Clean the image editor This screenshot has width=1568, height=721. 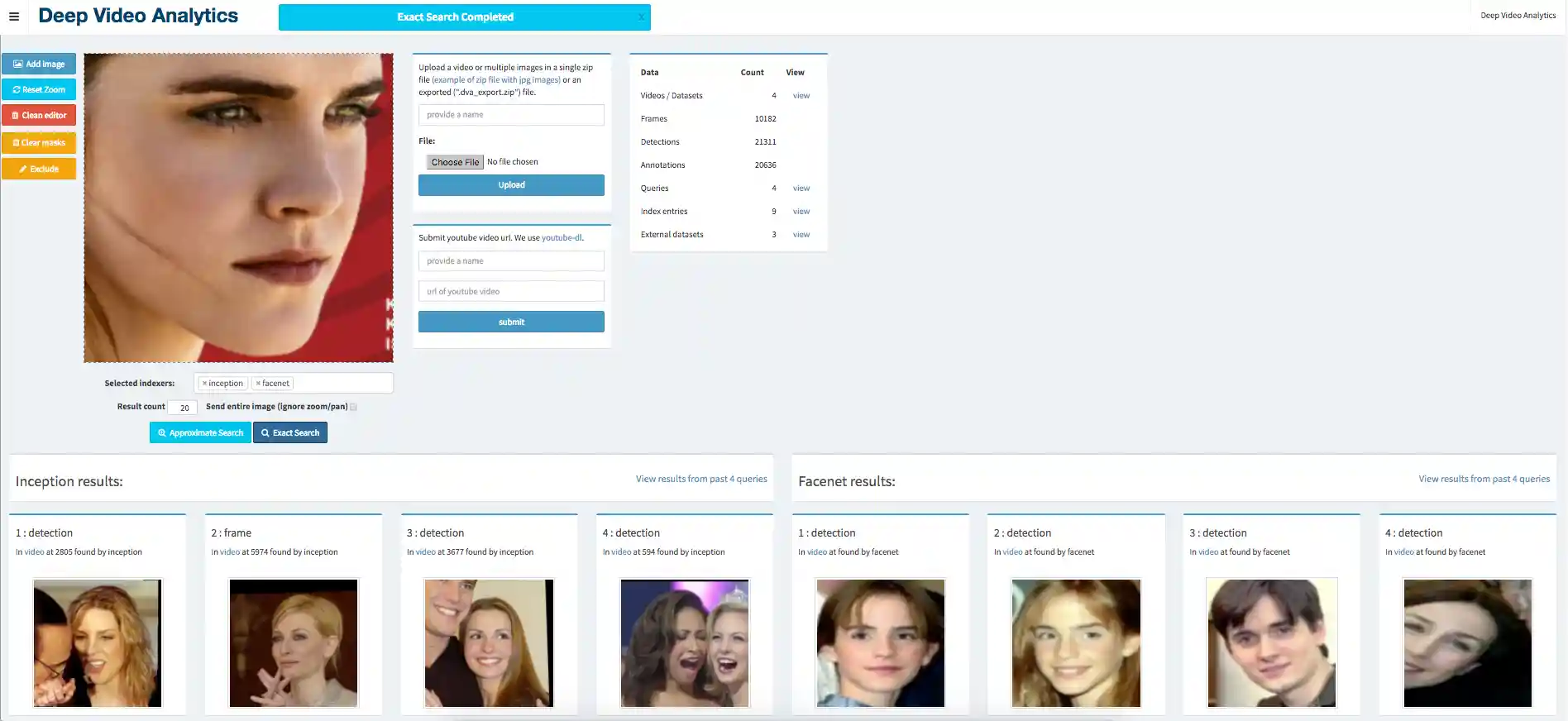tap(39, 115)
